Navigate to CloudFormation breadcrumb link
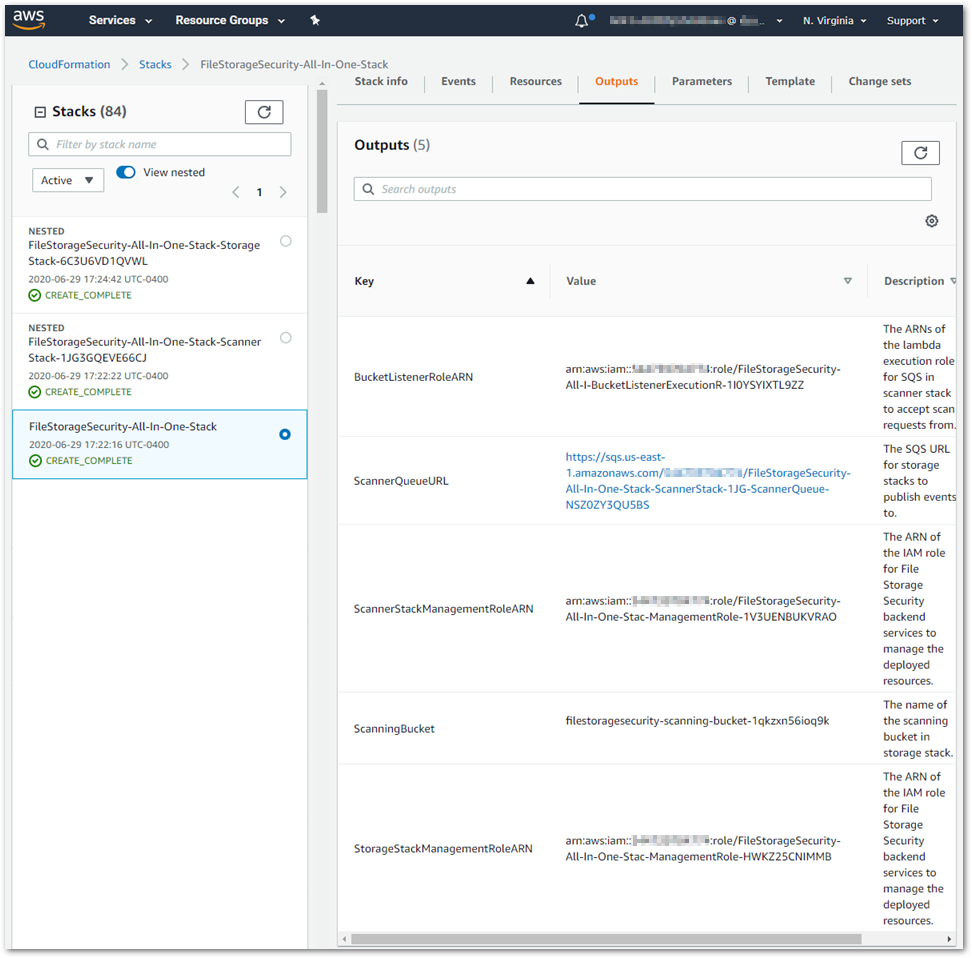This screenshot has width=972, height=958. click(x=69, y=64)
